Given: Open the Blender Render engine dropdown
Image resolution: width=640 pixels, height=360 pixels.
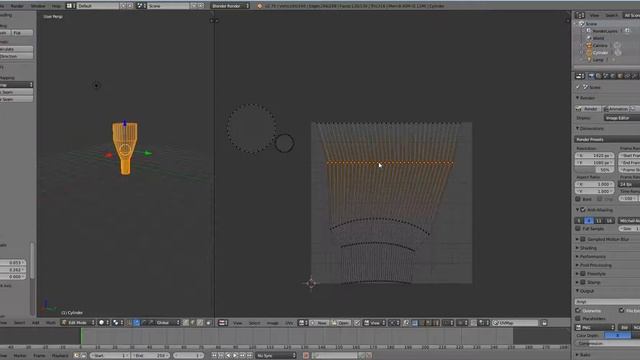Looking at the screenshot, I should tap(230, 6).
